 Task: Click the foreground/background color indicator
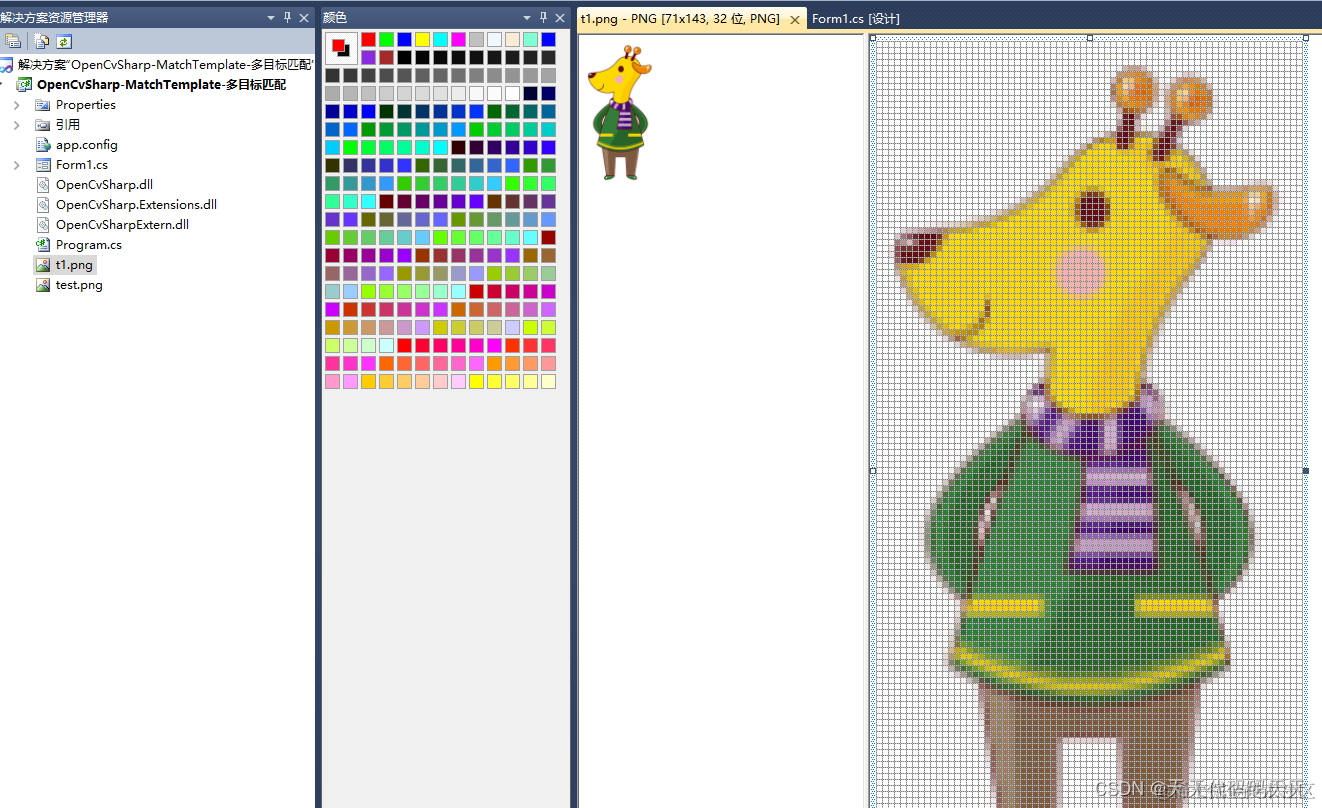click(341, 48)
